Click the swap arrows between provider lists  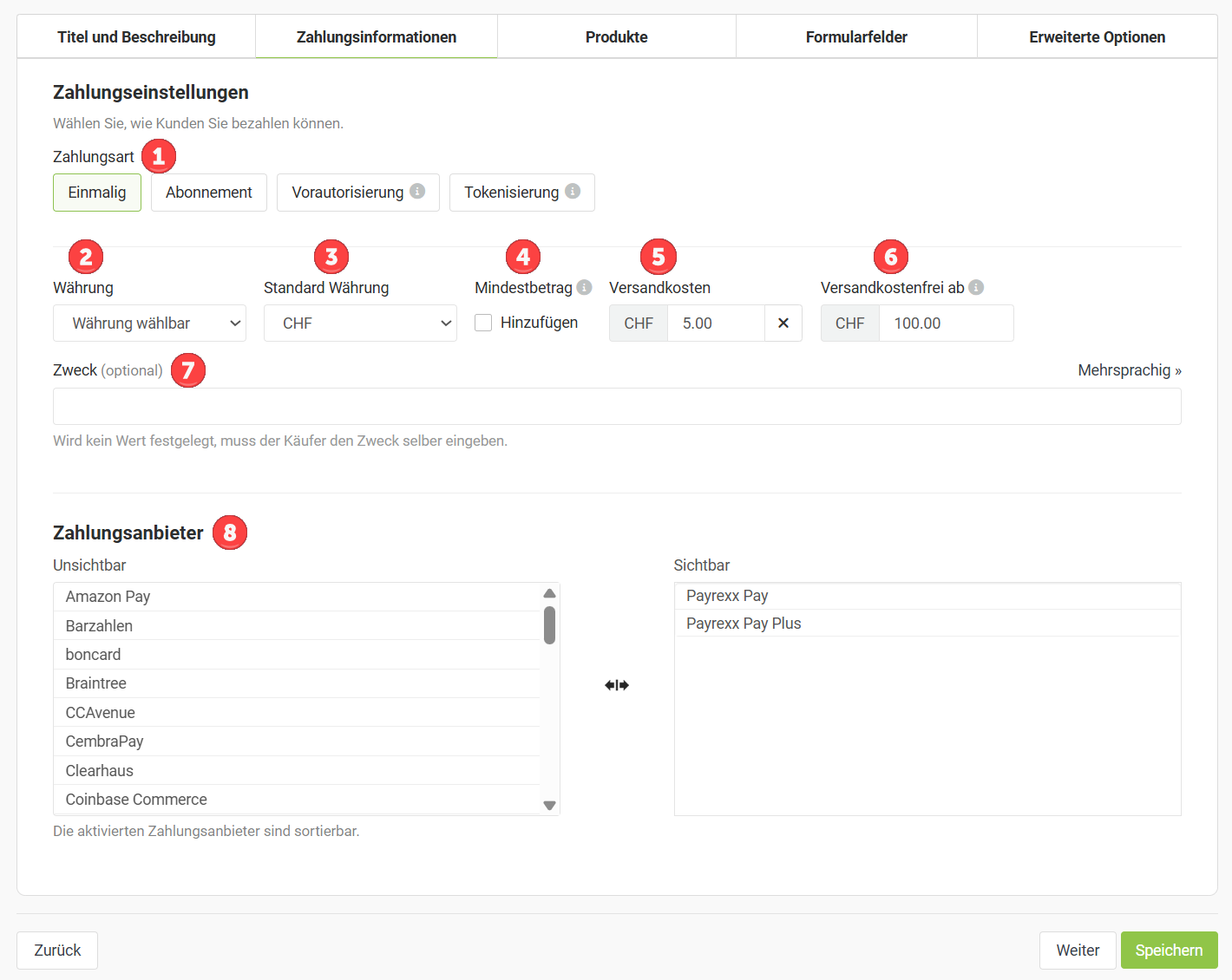617,685
